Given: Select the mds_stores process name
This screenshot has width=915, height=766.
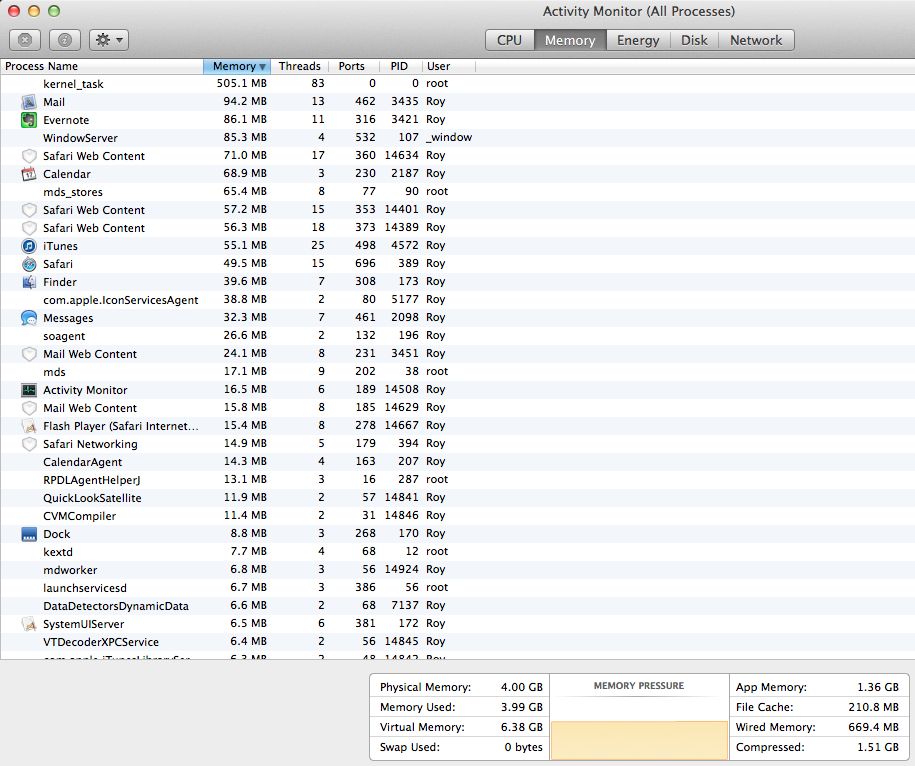Looking at the screenshot, I should 72,192.
